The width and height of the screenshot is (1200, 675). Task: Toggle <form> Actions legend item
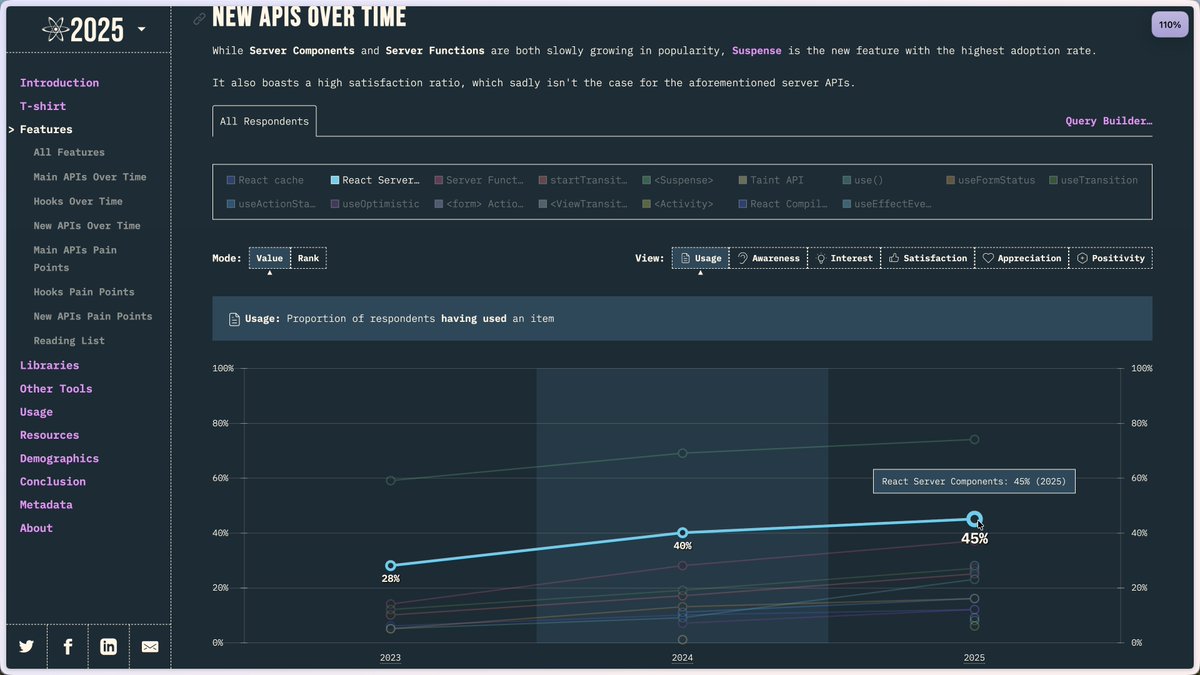[x=479, y=204]
